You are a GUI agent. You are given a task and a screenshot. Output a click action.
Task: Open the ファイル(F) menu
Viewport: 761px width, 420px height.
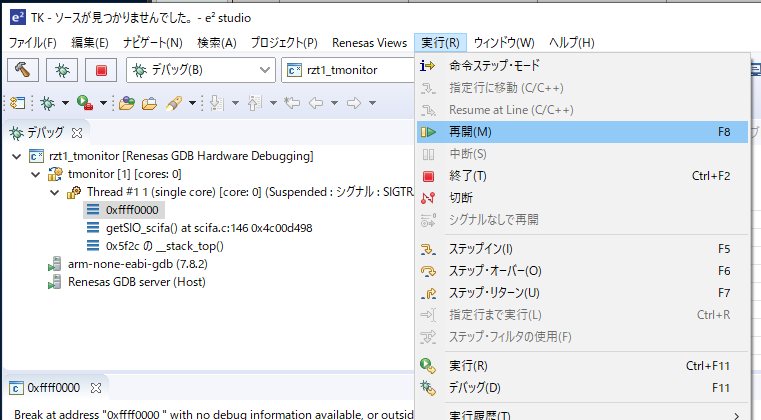[33, 43]
